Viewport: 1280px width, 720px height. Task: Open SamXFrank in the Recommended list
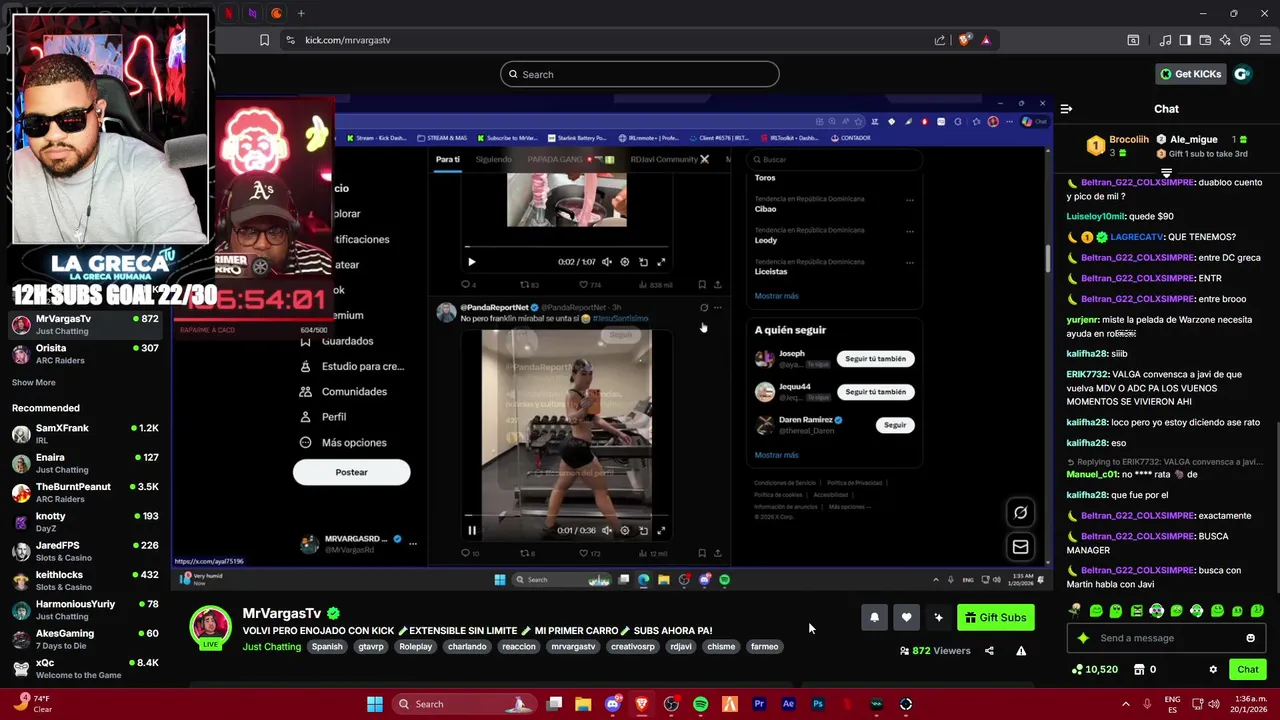(x=85, y=434)
